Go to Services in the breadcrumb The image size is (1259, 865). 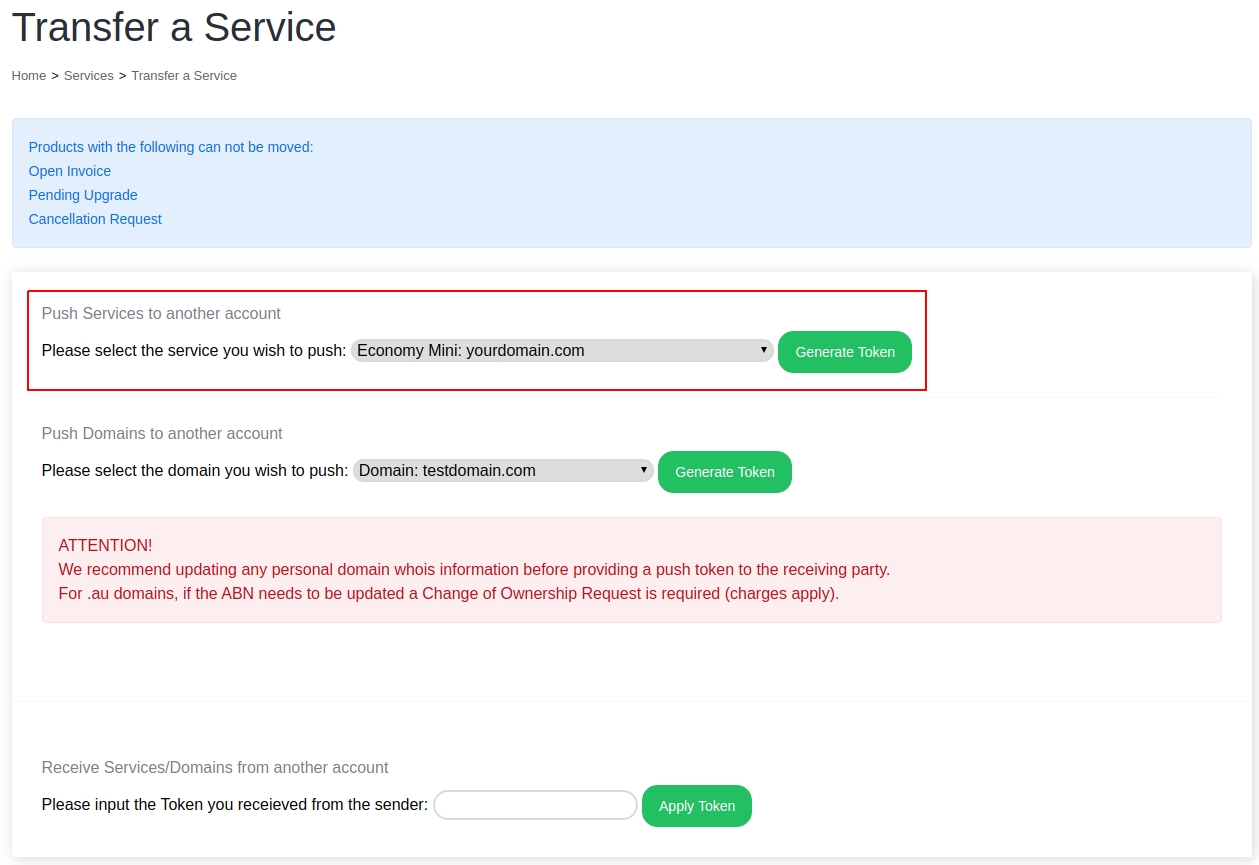[88, 76]
